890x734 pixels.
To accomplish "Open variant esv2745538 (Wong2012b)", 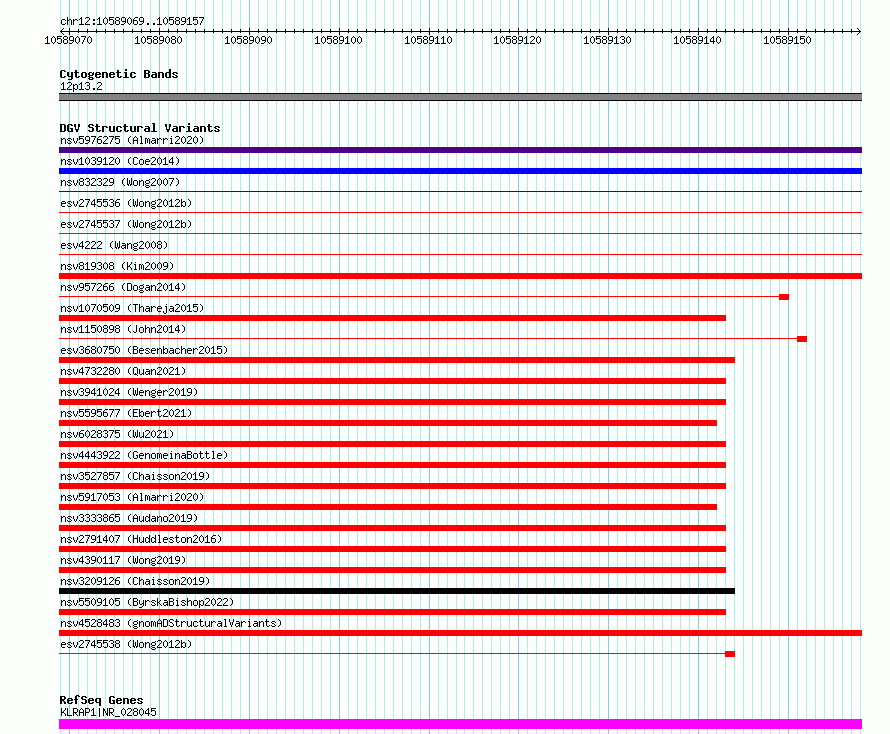I will [x=126, y=644].
